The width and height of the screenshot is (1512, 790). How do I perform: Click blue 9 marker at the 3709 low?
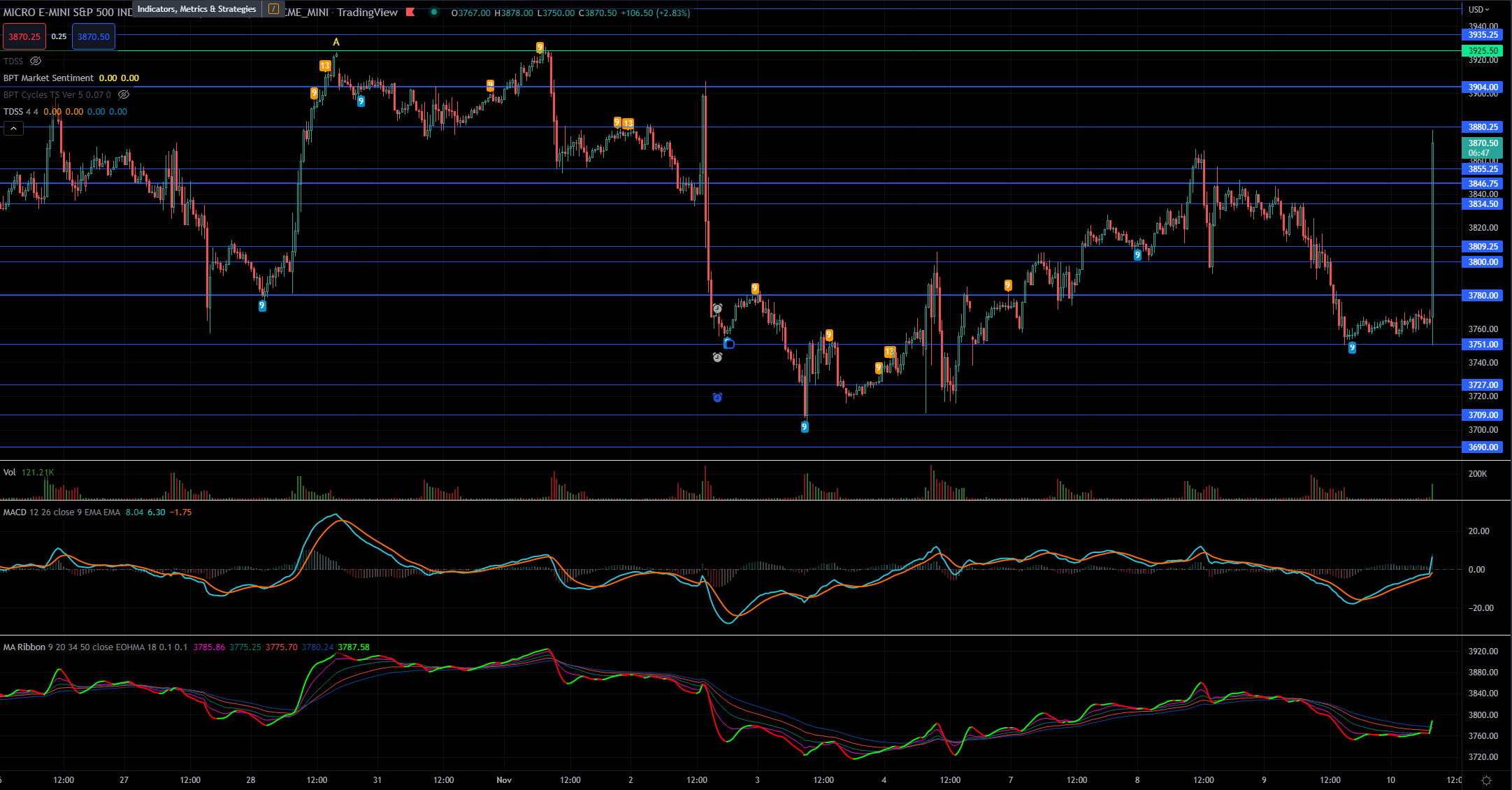click(x=805, y=427)
